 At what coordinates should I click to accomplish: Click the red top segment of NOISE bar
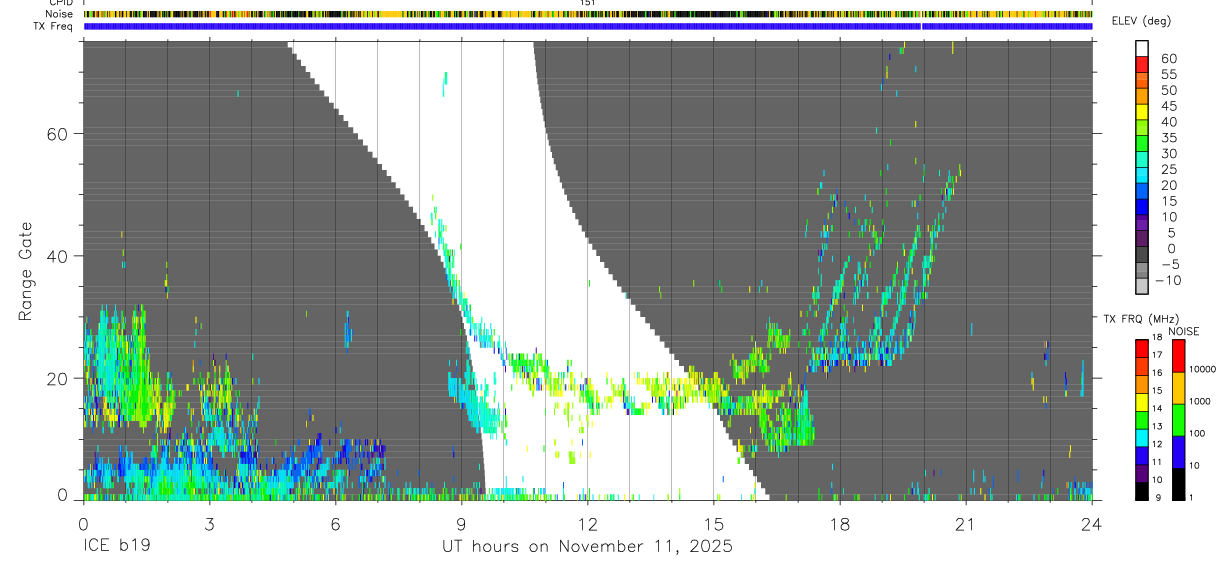[1178, 356]
